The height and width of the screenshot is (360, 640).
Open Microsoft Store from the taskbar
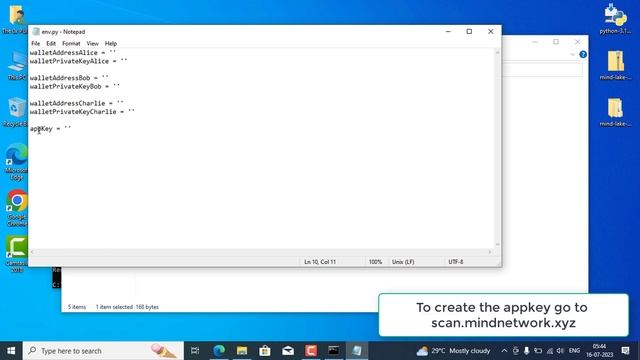pyautogui.click(x=265, y=351)
